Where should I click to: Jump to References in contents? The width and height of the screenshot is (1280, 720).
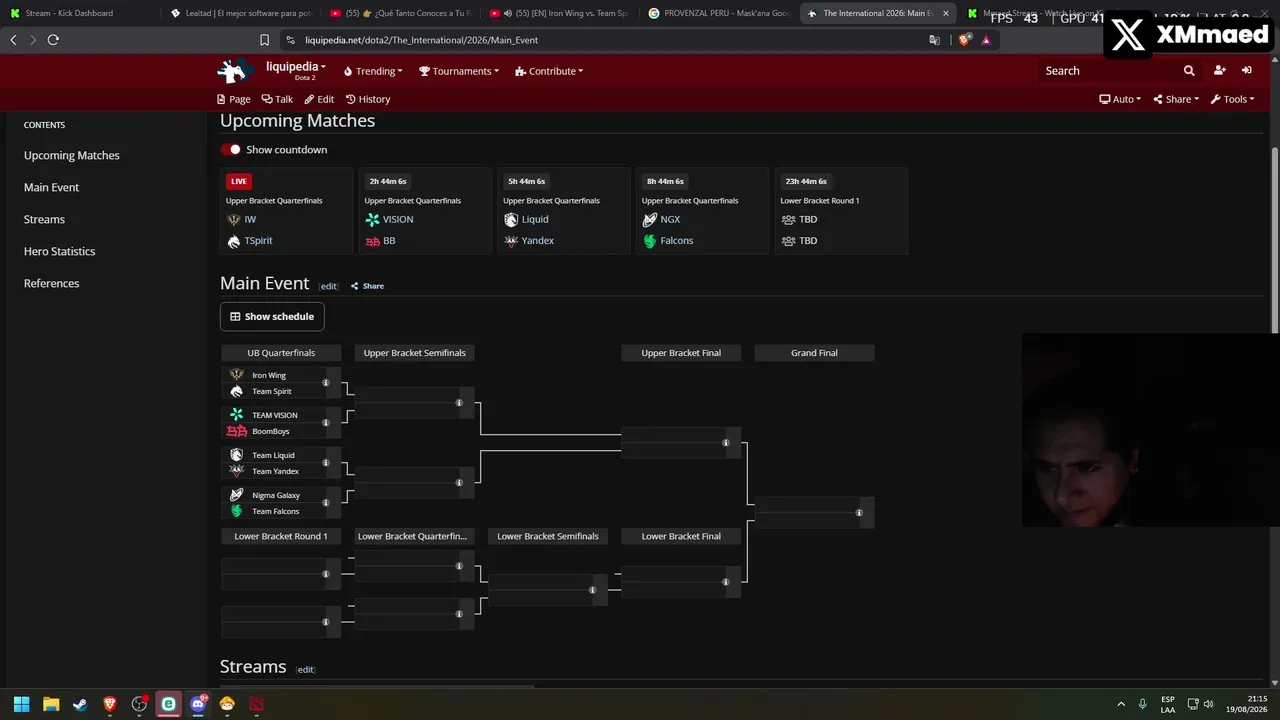point(51,283)
